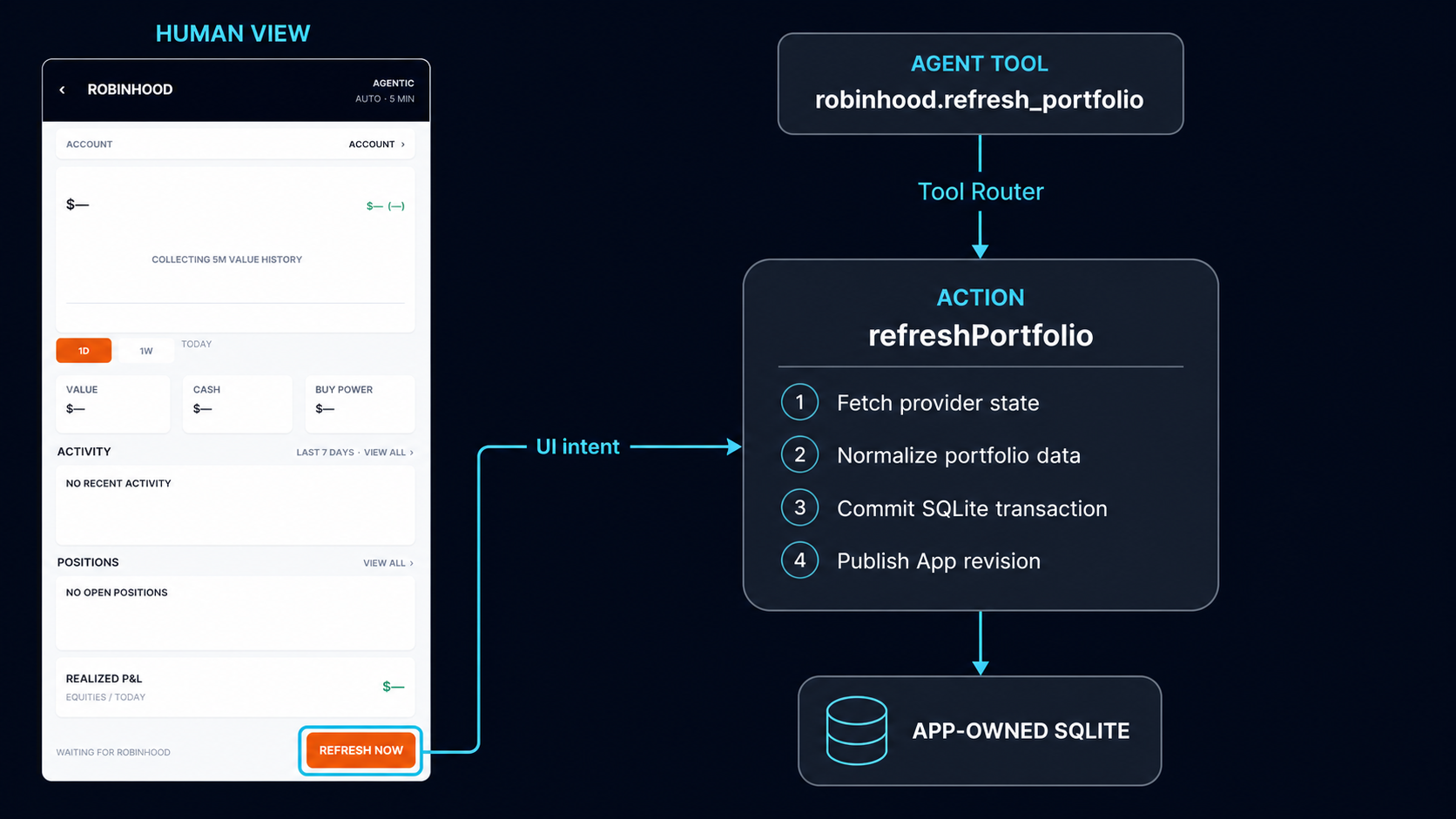The image size is (1456, 819).
Task: Select the 1D range tab
Action: 84,351
